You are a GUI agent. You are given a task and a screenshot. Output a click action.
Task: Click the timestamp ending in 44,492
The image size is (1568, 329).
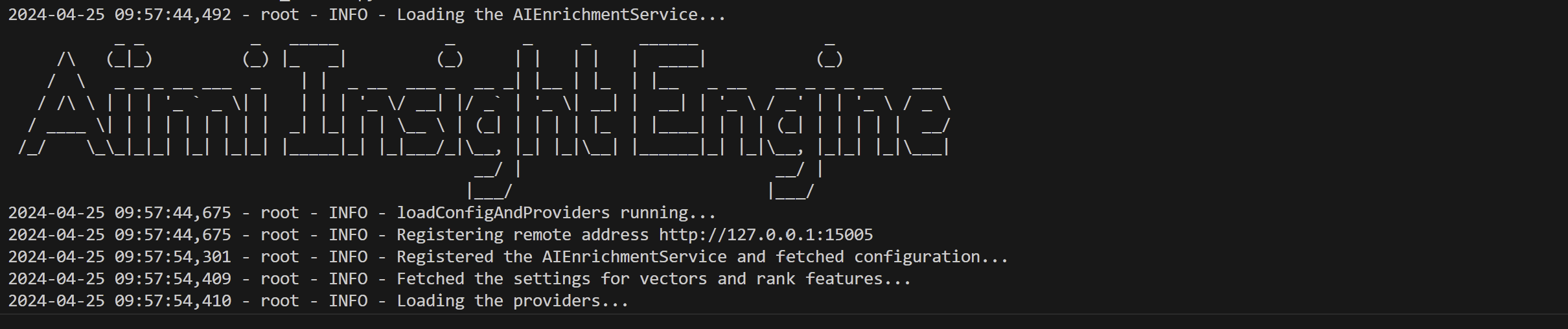coord(119,14)
